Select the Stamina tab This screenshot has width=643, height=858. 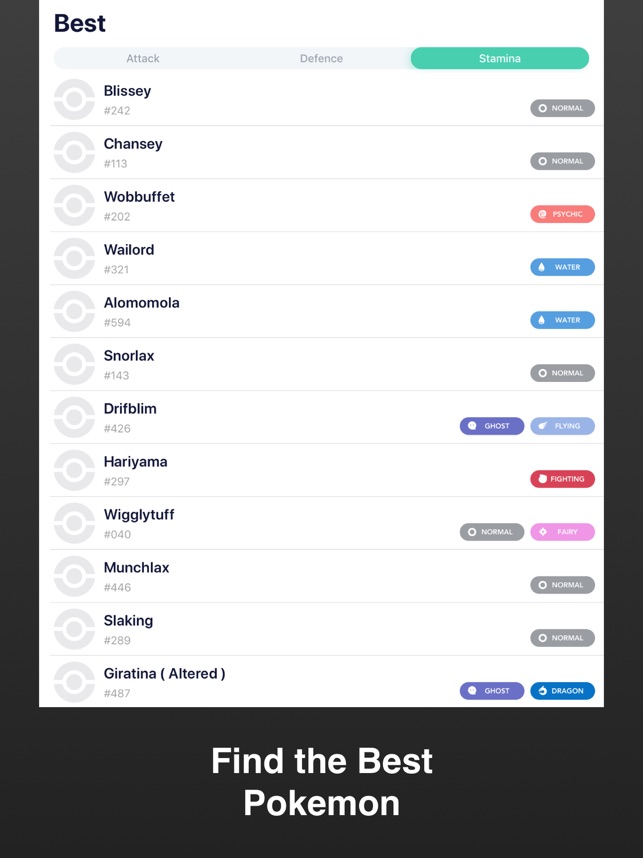click(x=500, y=59)
